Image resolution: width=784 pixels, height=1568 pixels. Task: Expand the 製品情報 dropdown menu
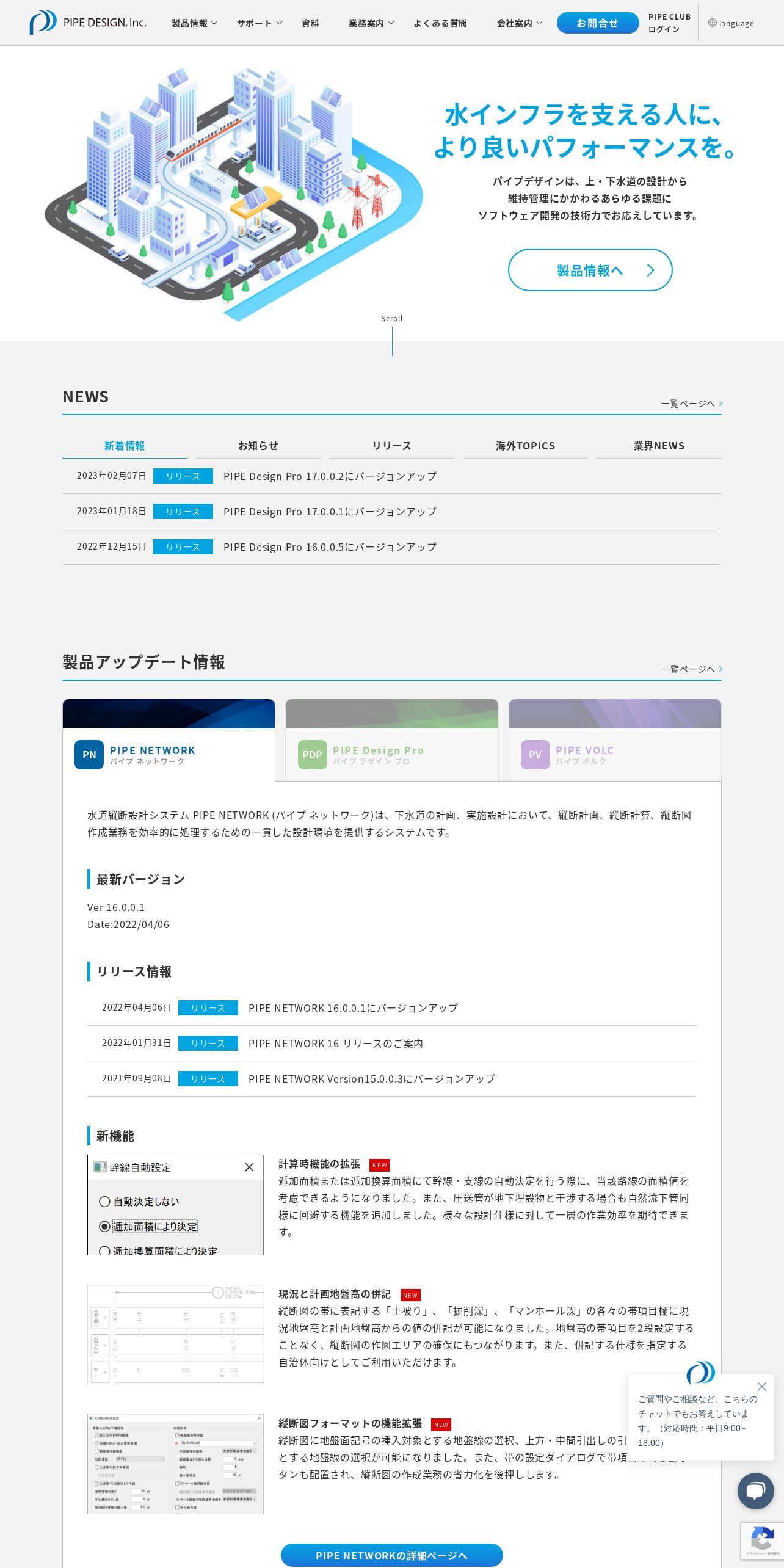(x=194, y=23)
